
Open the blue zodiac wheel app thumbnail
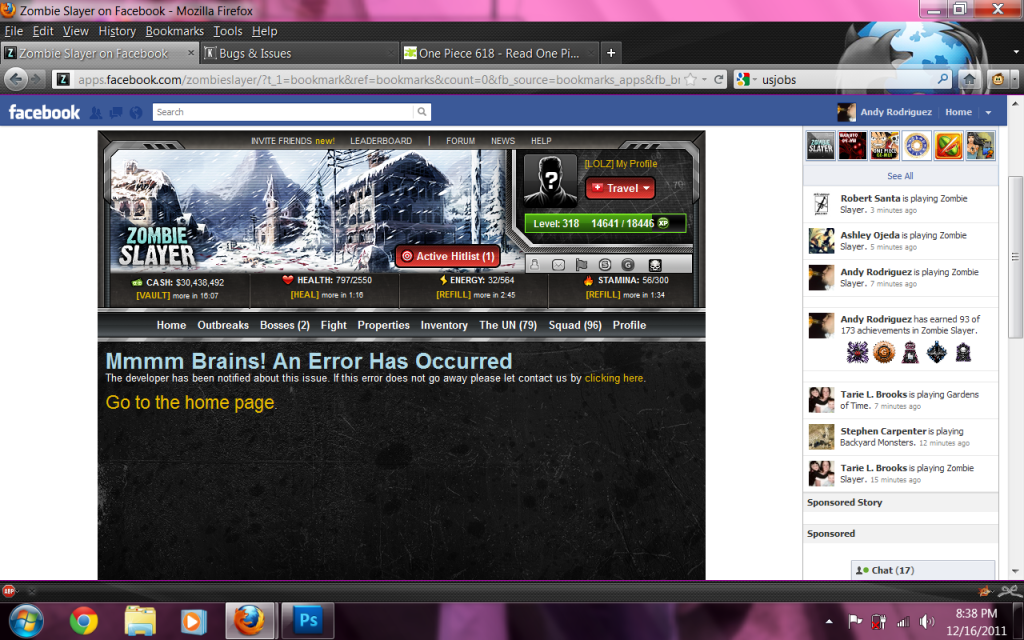click(916, 146)
